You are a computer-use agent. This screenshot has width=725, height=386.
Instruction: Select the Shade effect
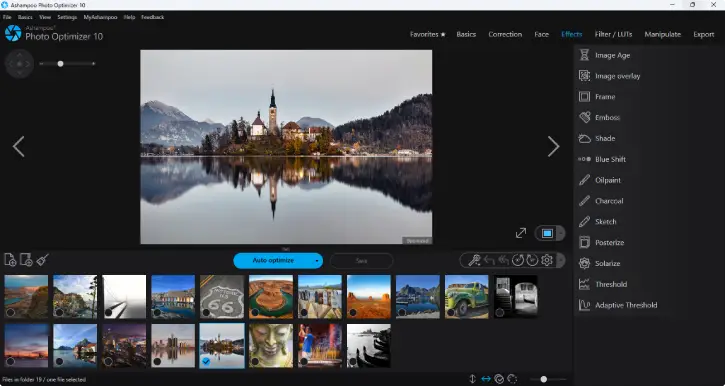[597, 138]
